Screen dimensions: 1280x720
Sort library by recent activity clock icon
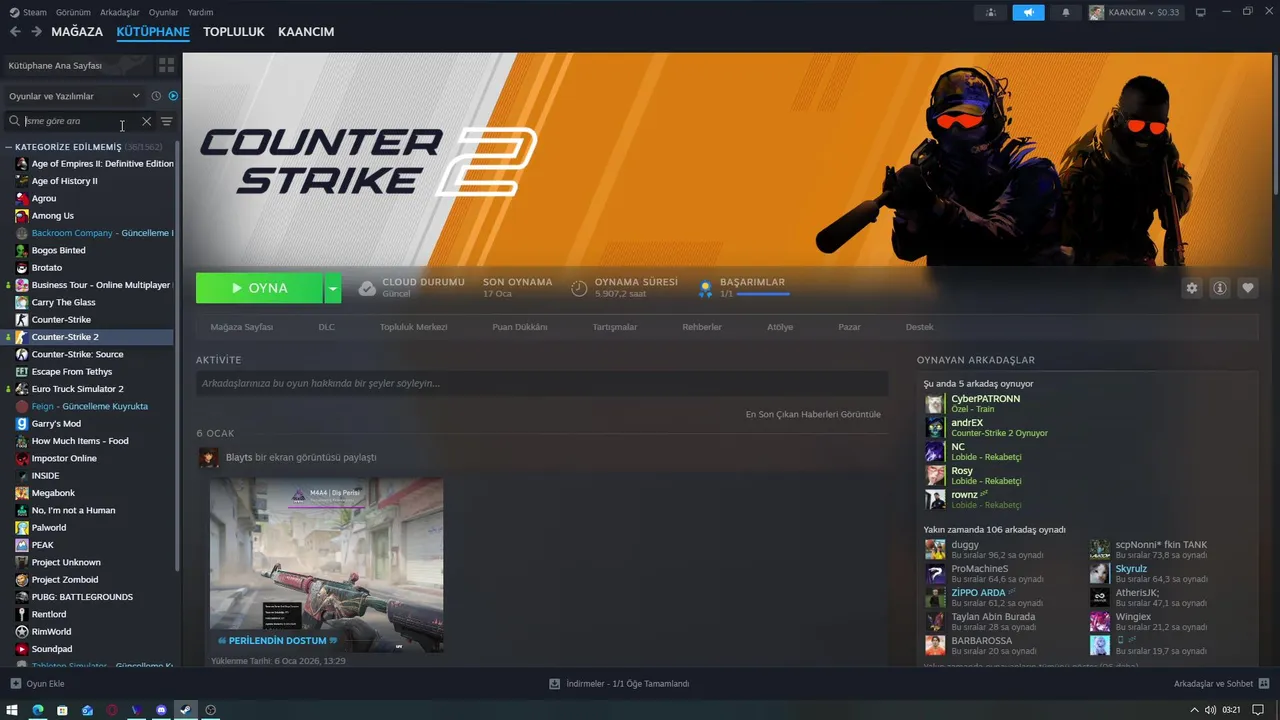[x=156, y=96]
